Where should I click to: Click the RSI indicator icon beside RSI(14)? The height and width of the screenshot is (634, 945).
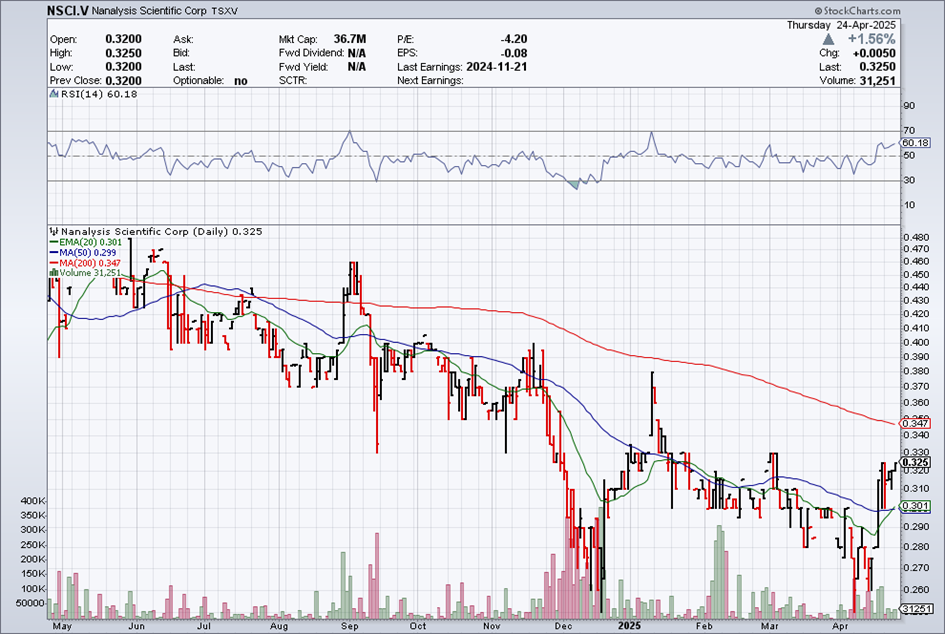(54, 94)
